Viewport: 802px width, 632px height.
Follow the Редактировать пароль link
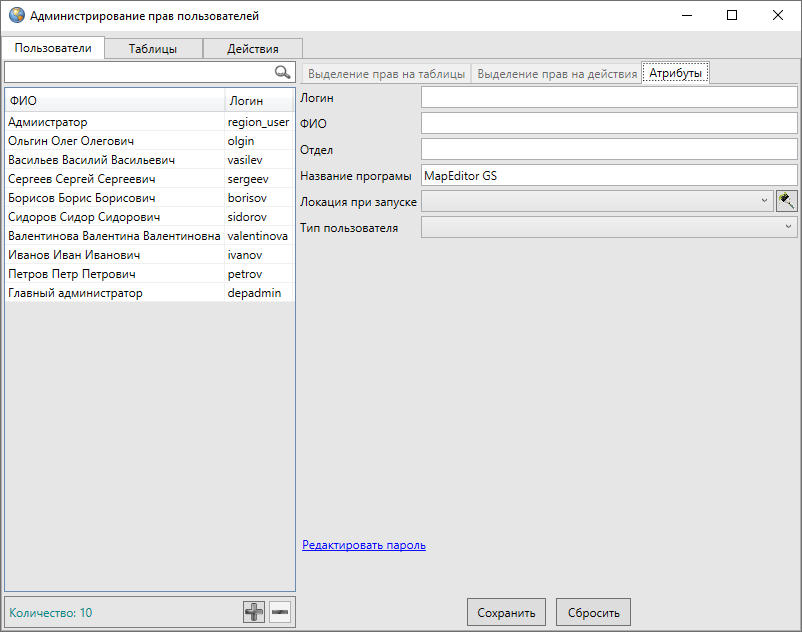click(364, 545)
